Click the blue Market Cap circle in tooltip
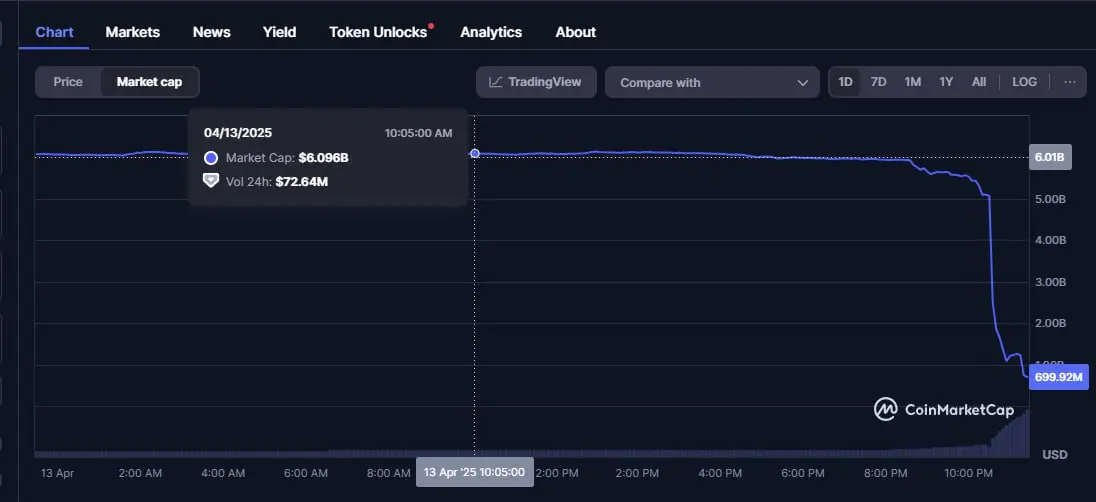The height and width of the screenshot is (502, 1096). click(x=211, y=158)
